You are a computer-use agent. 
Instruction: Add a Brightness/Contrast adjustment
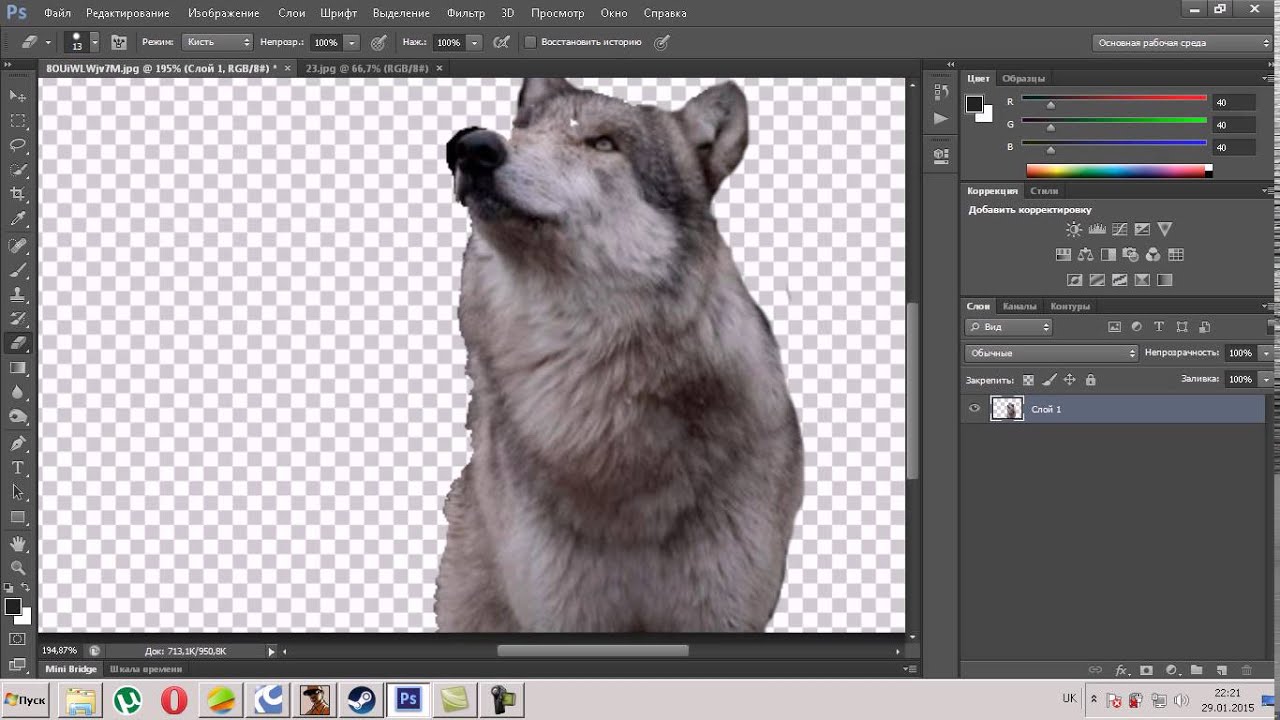pos(1074,230)
